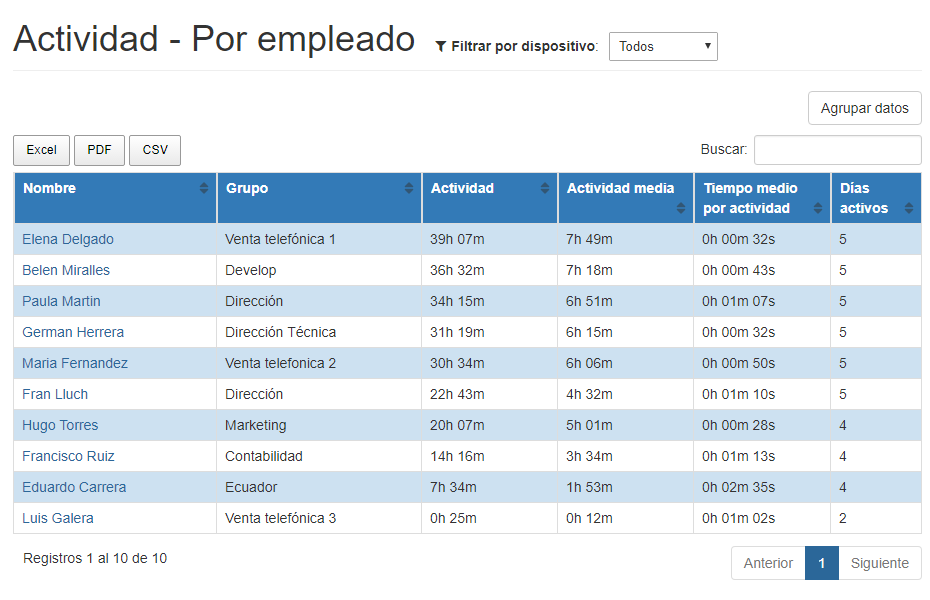Click the sort icon in Nombre column
930x600 pixels.
click(x=204, y=188)
